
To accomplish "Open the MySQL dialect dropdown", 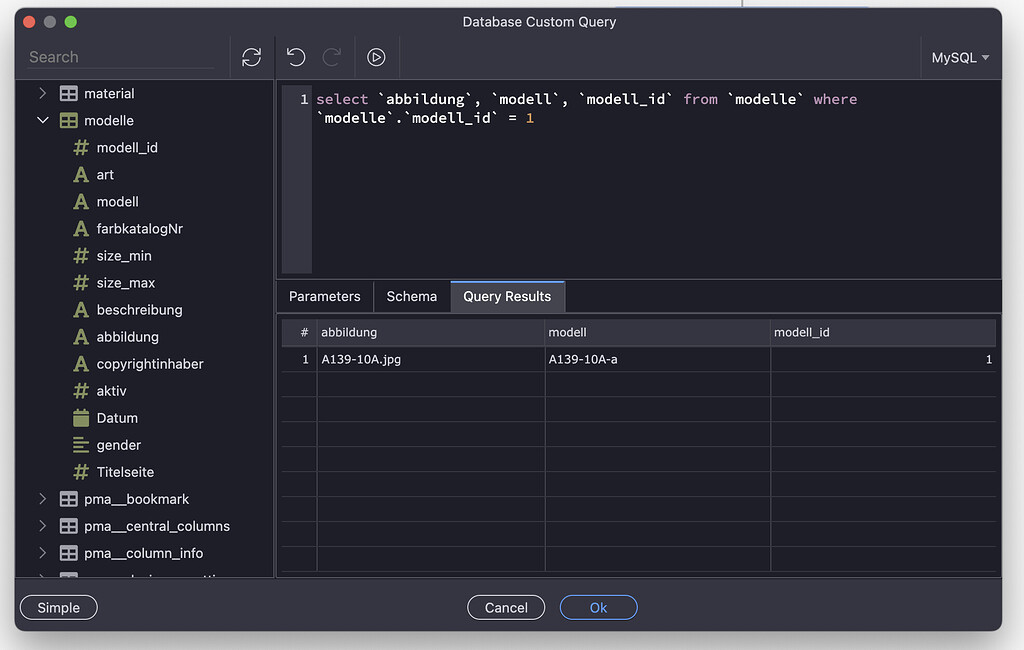I will tap(959, 57).
